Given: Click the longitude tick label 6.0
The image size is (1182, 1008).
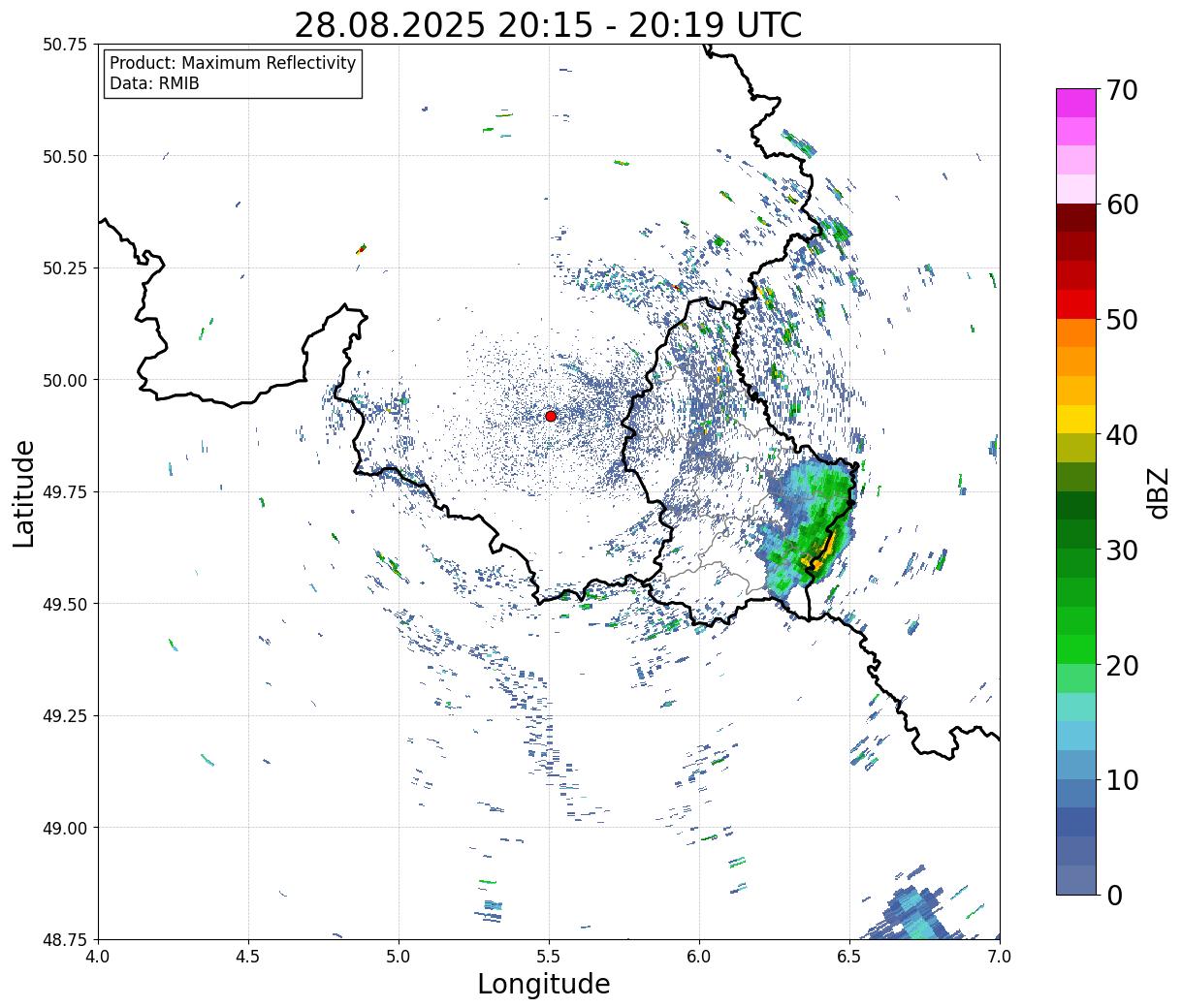Looking at the screenshot, I should pyautogui.click(x=699, y=957).
